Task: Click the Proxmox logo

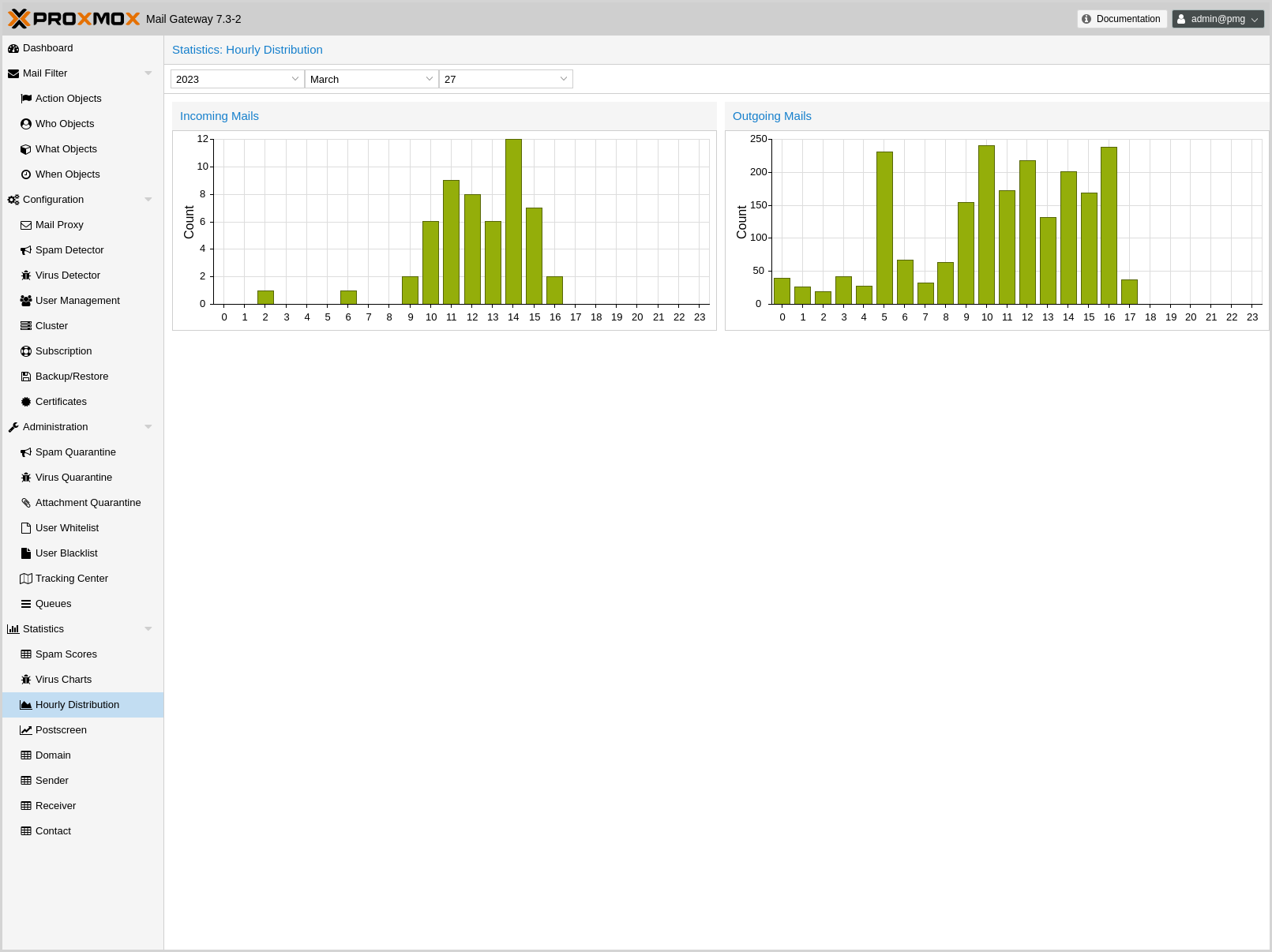Action: tap(74, 19)
